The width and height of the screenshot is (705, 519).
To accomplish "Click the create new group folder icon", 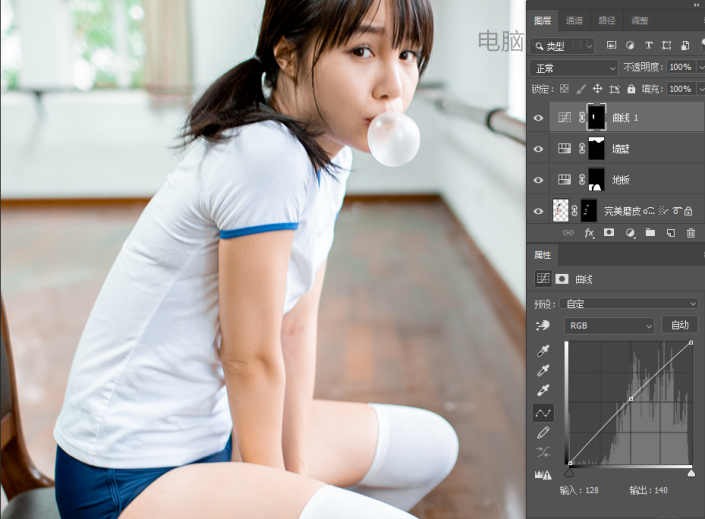I will [650, 232].
